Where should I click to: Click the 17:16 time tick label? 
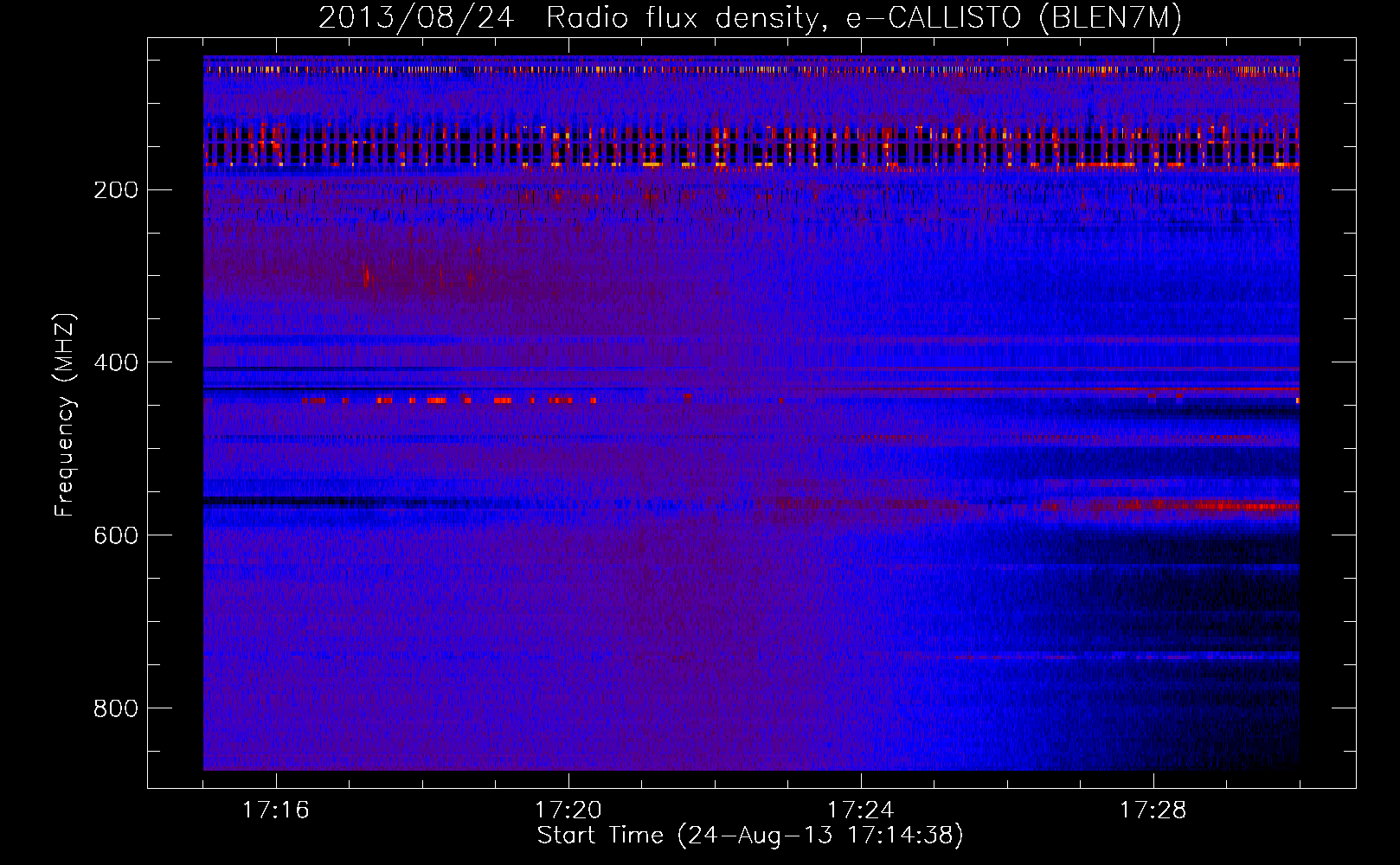tap(276, 811)
